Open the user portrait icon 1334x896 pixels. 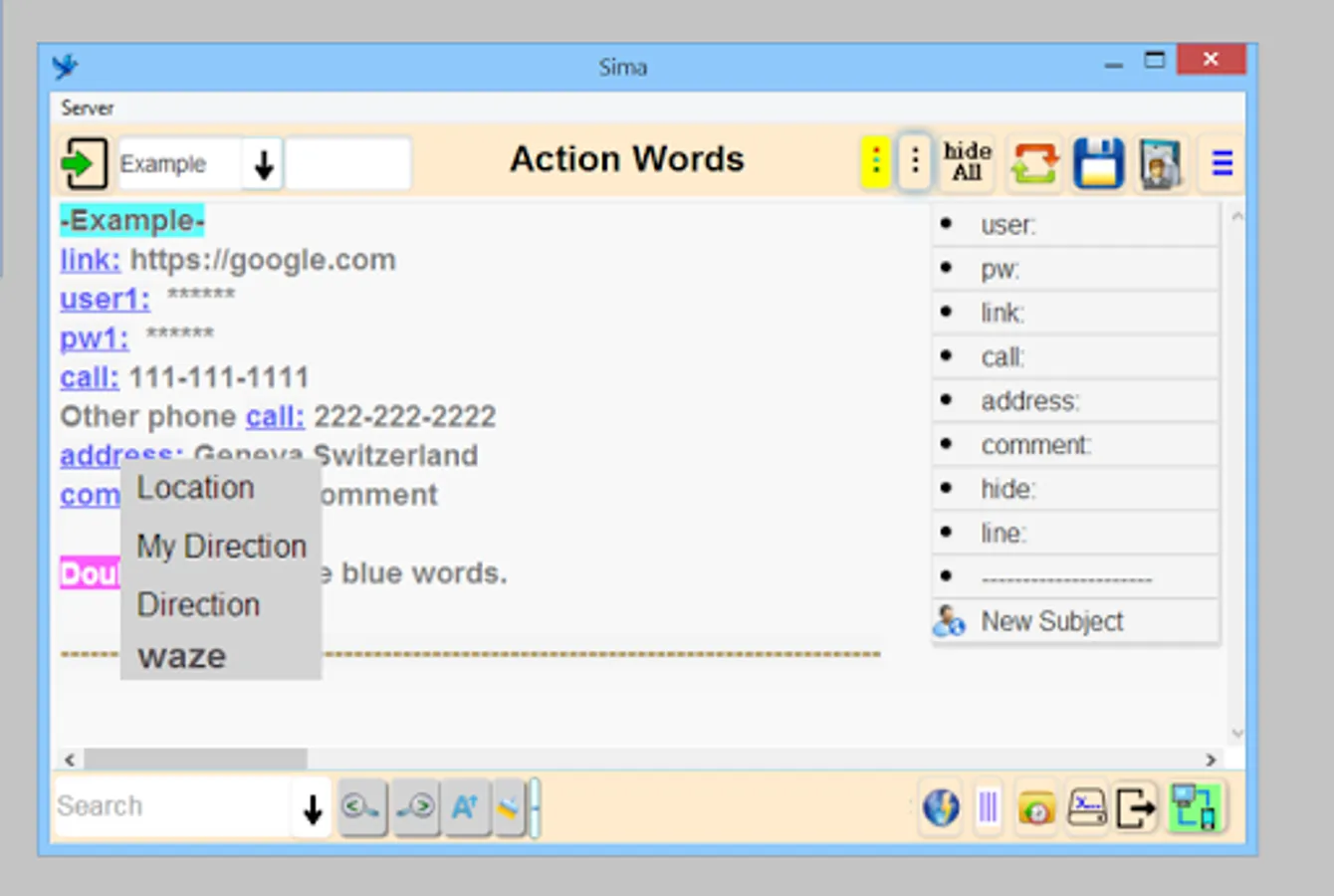pos(1160,162)
